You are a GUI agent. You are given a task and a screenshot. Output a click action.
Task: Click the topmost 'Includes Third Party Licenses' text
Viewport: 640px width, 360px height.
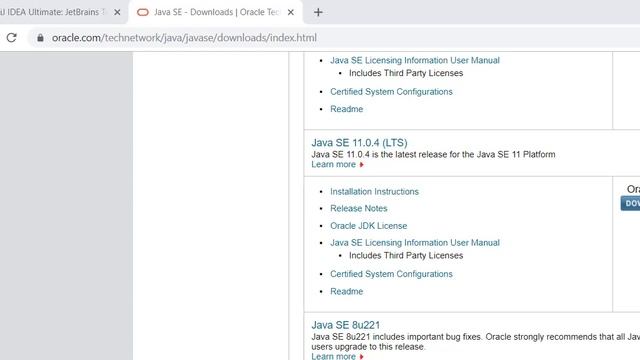[406, 73]
